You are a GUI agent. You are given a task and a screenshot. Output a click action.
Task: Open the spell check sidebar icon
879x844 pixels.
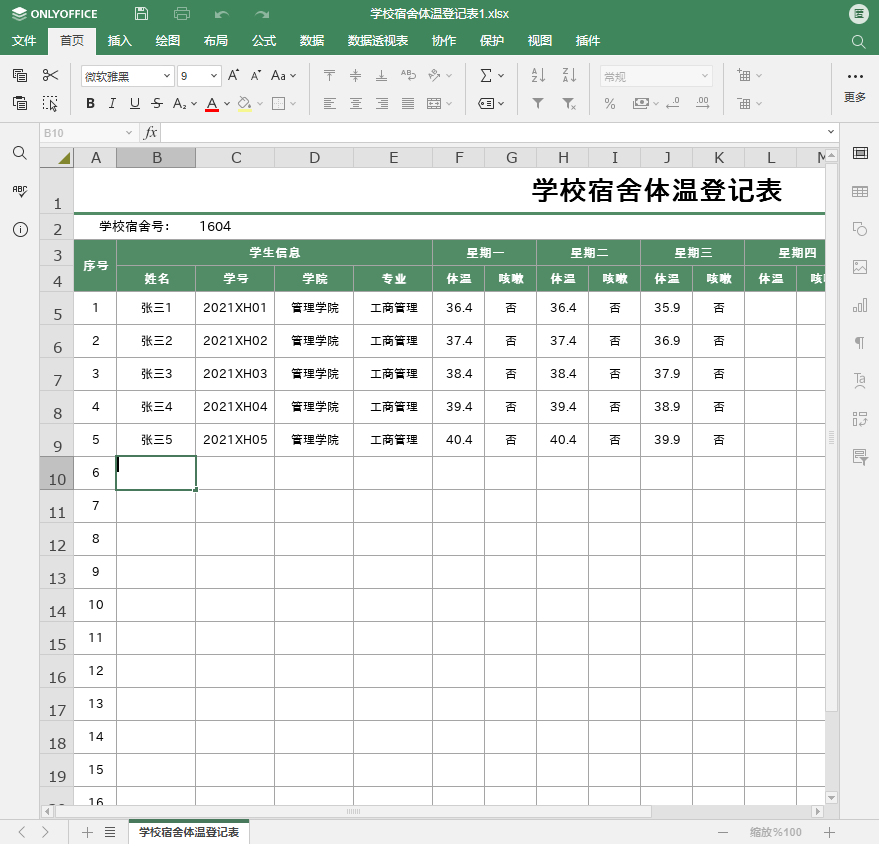point(20,191)
